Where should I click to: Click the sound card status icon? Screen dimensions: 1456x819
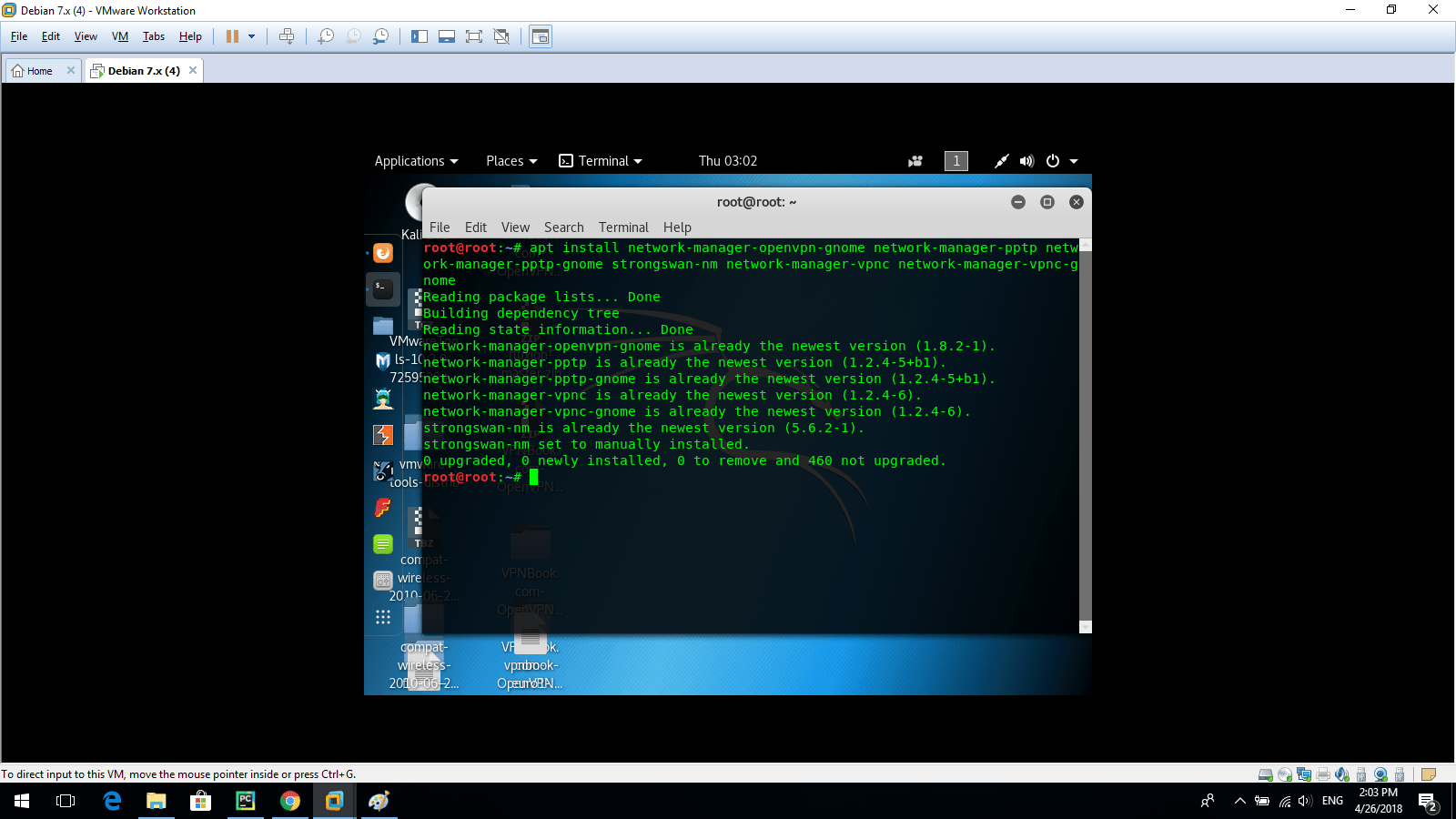[x=1342, y=774]
